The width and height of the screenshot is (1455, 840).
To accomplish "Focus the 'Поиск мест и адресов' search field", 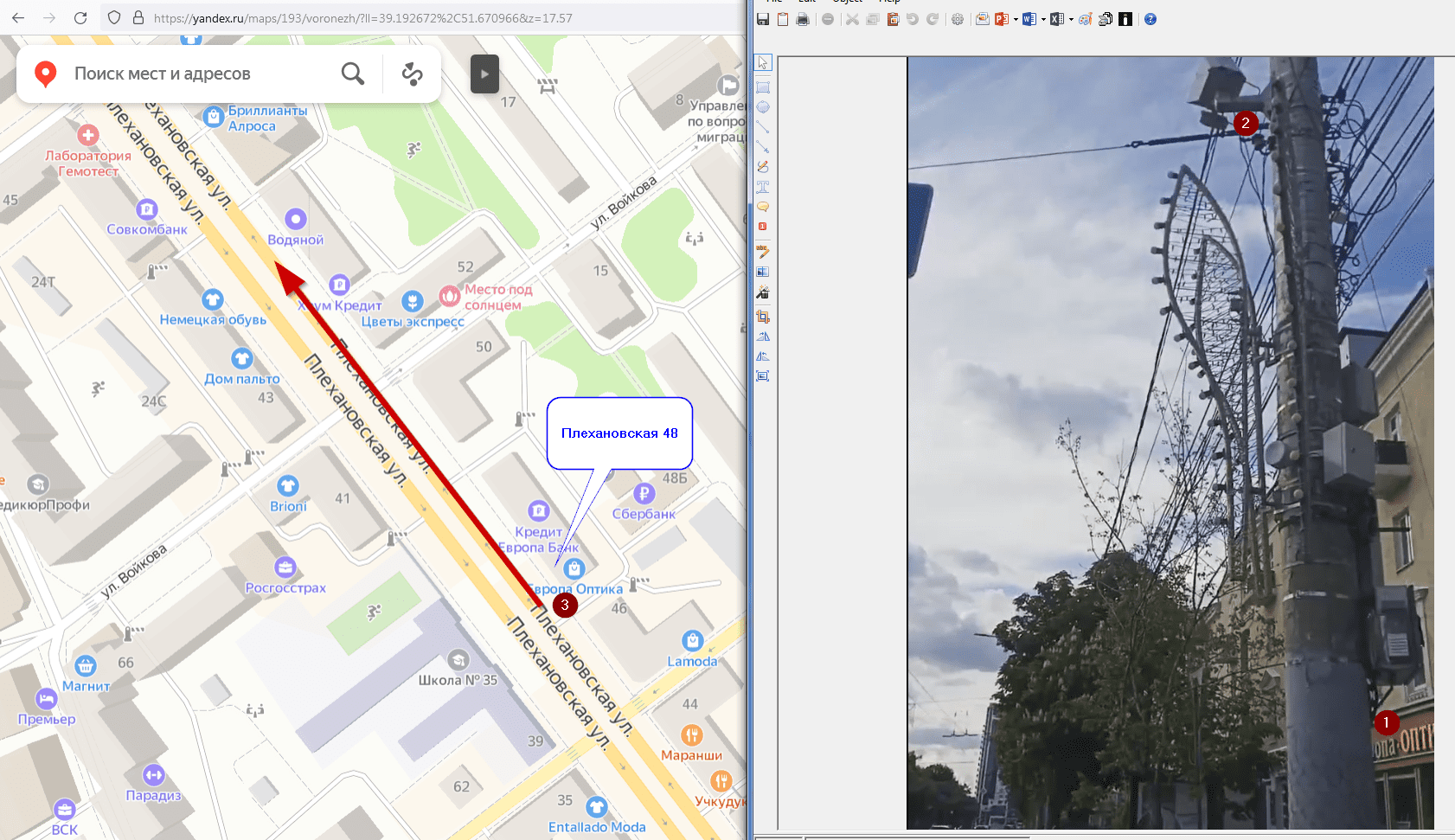I will click(163, 74).
